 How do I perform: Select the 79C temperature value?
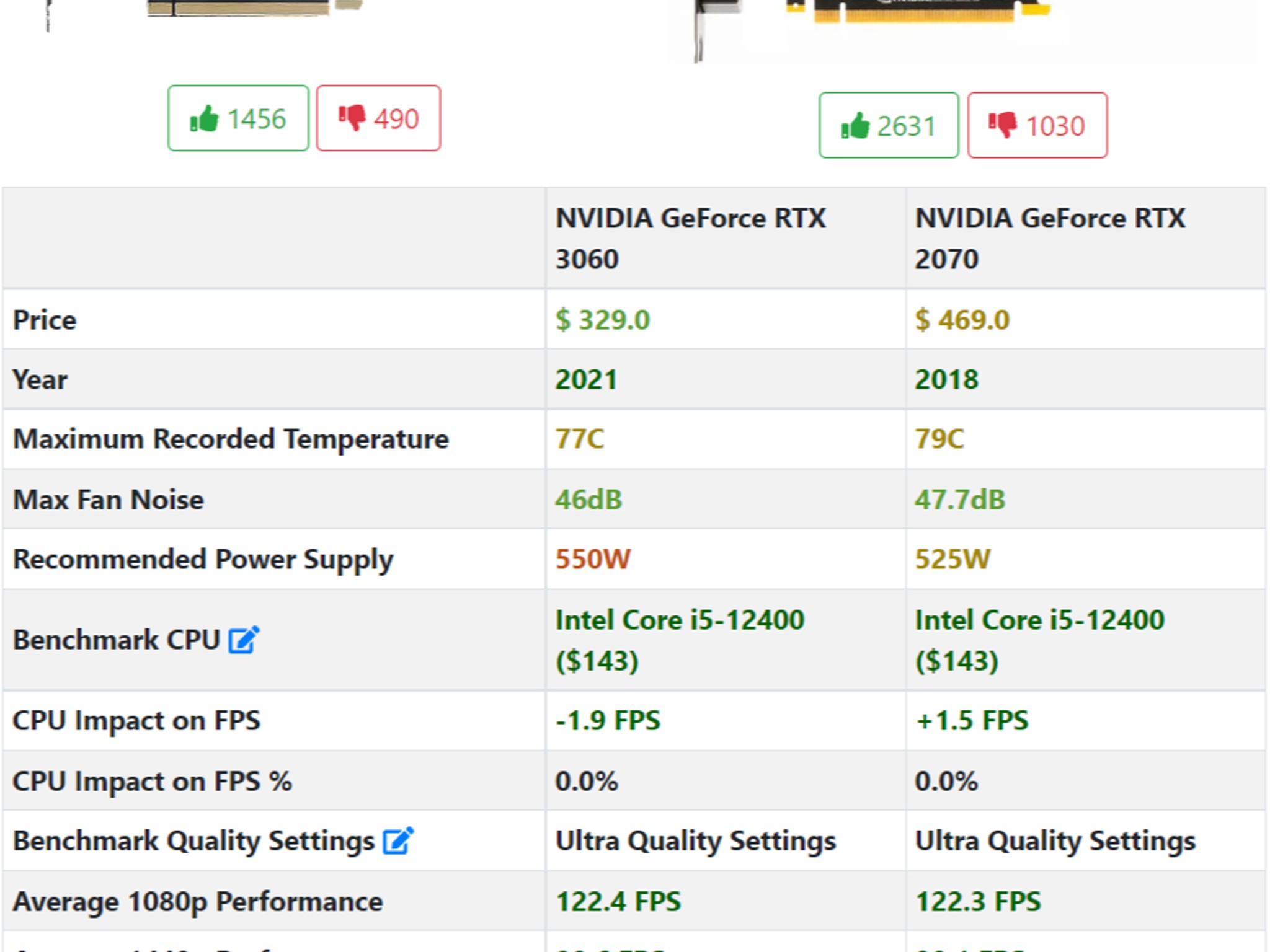coord(939,439)
